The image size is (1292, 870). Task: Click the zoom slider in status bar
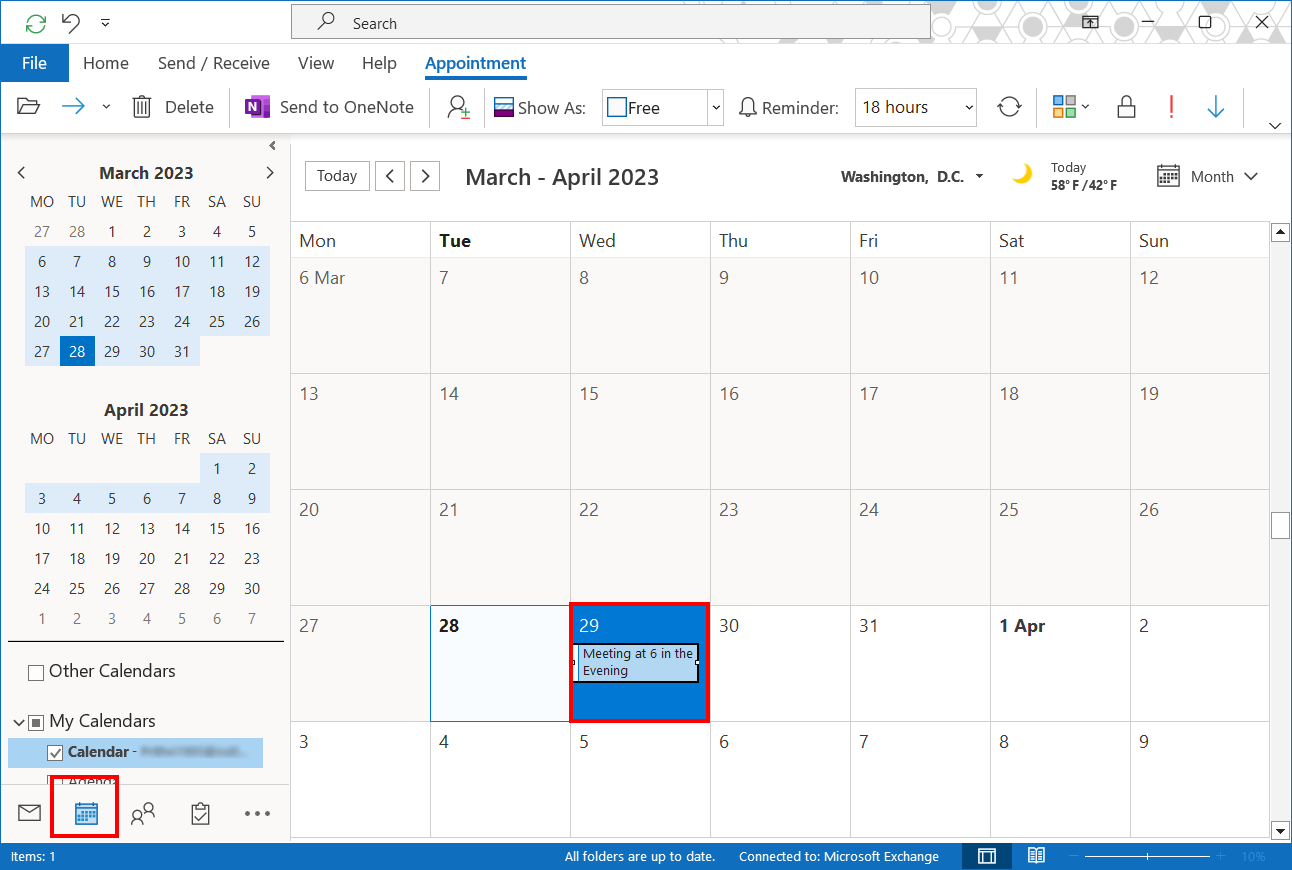click(x=1147, y=856)
